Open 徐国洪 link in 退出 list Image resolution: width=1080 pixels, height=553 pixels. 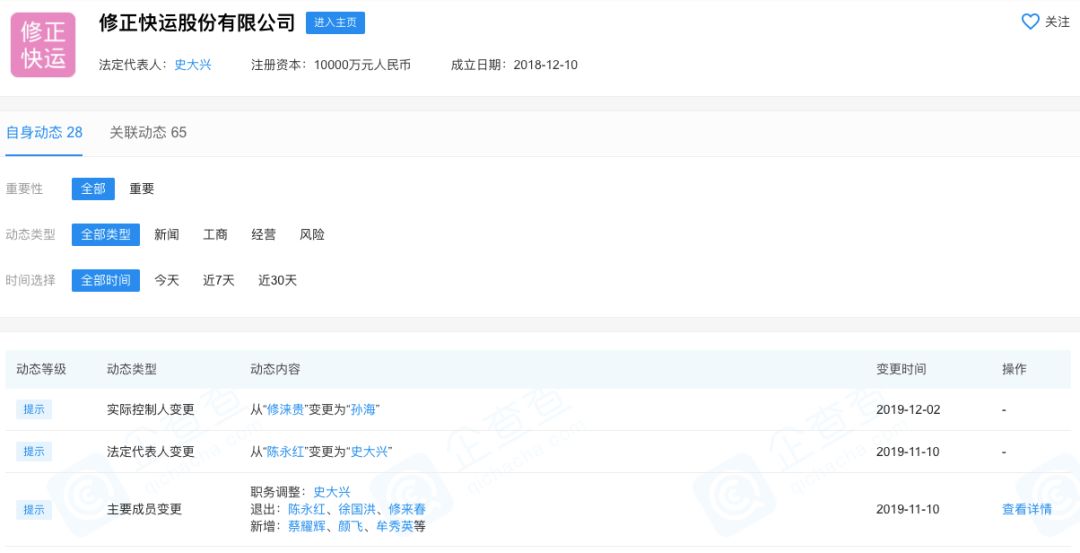(x=356, y=510)
